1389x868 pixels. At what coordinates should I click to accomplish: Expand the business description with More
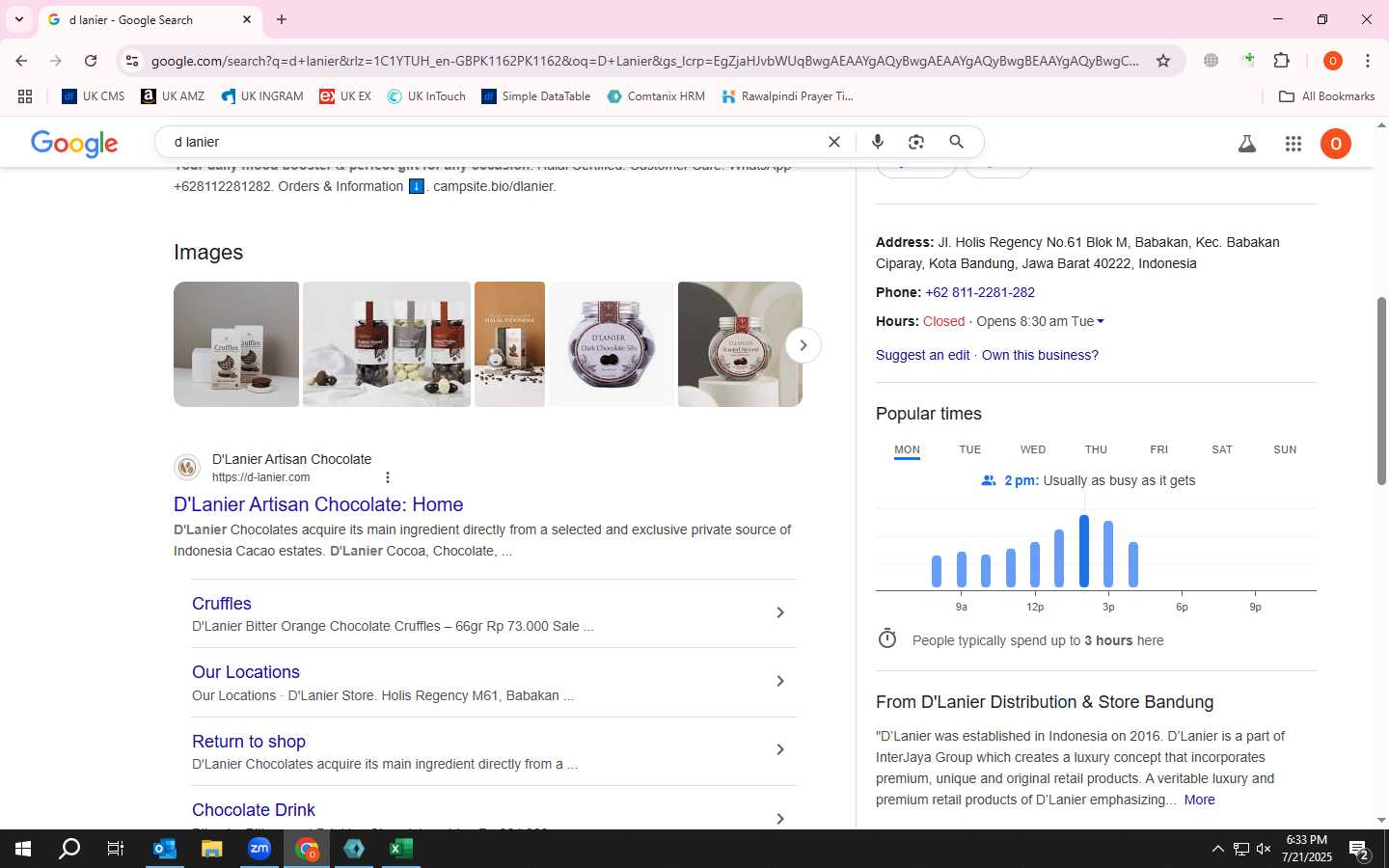pyautogui.click(x=1199, y=800)
